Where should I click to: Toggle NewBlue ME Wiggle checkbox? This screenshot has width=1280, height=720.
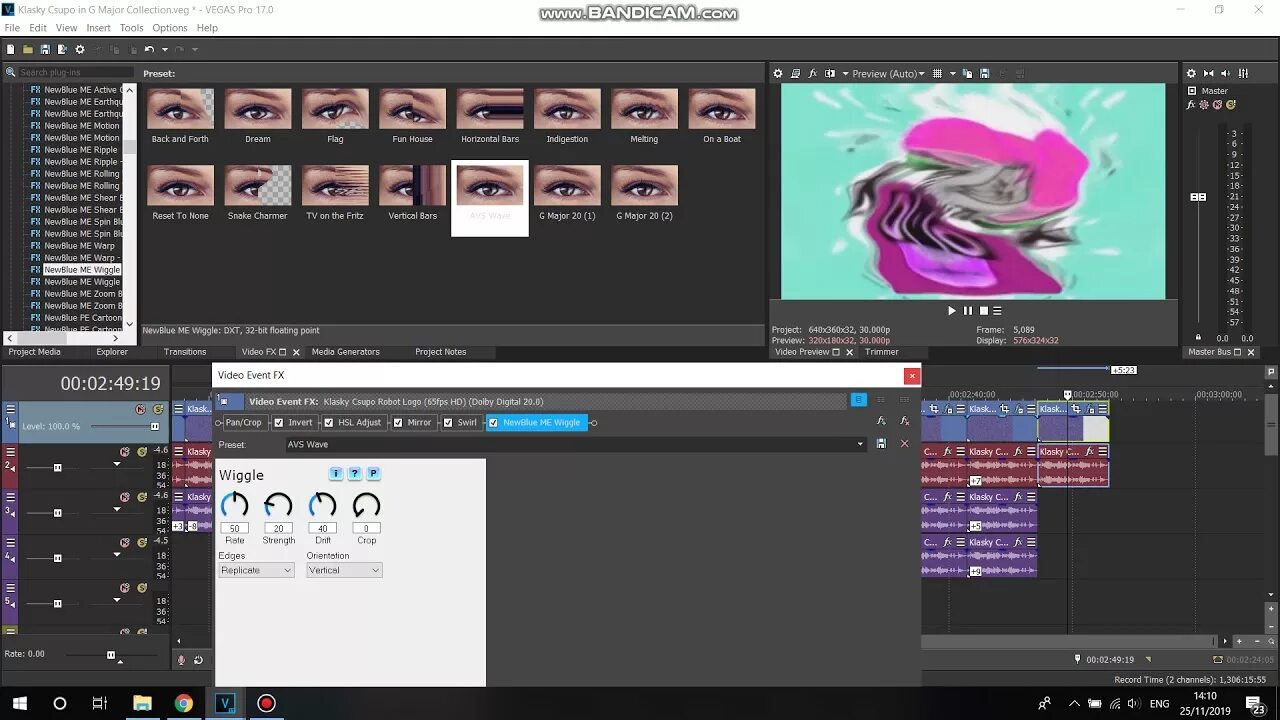point(493,422)
